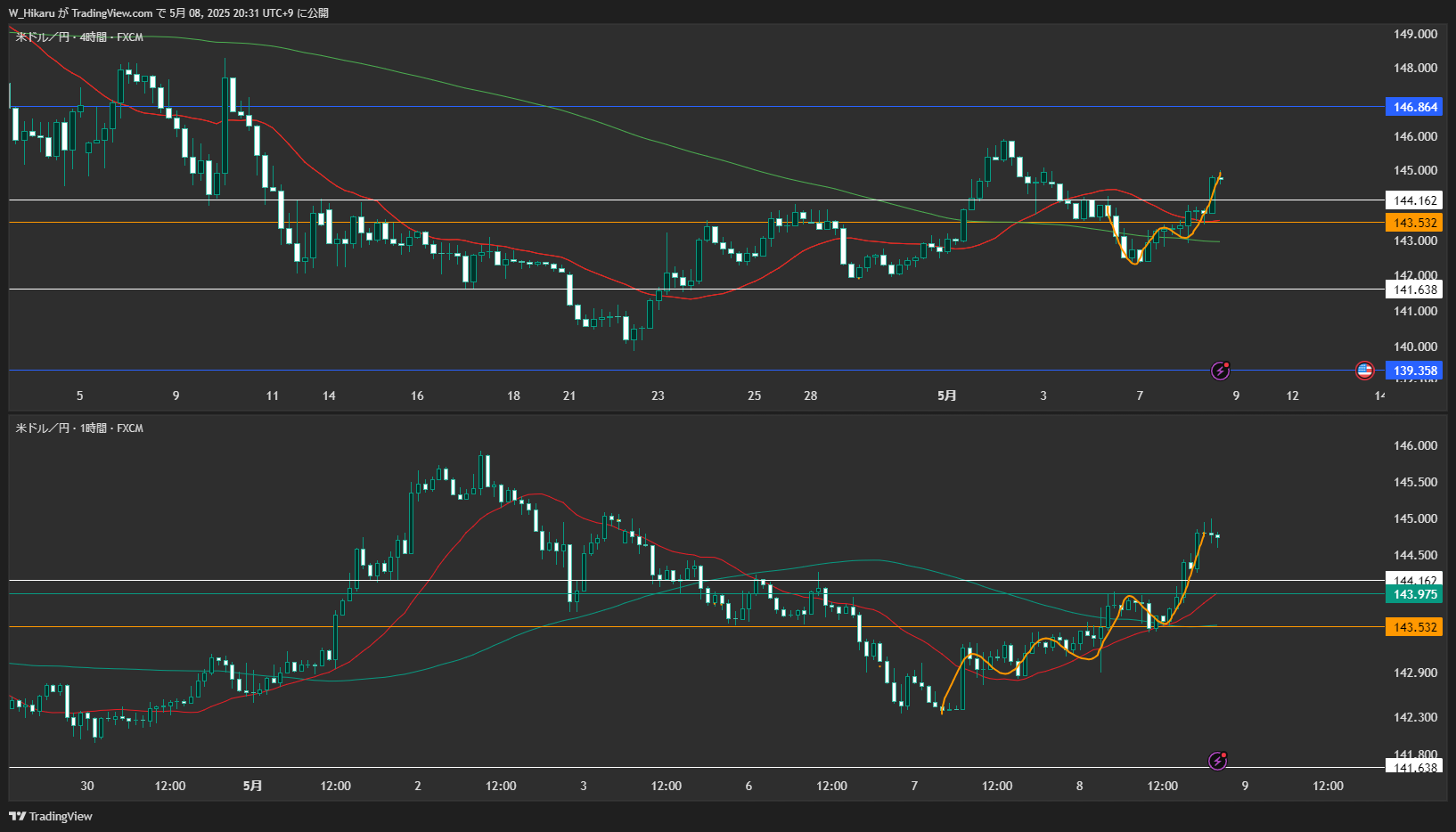Viewport: 1456px width, 832px height.
Task: Click date '16' on 4-hour time axis
Action: click(417, 396)
